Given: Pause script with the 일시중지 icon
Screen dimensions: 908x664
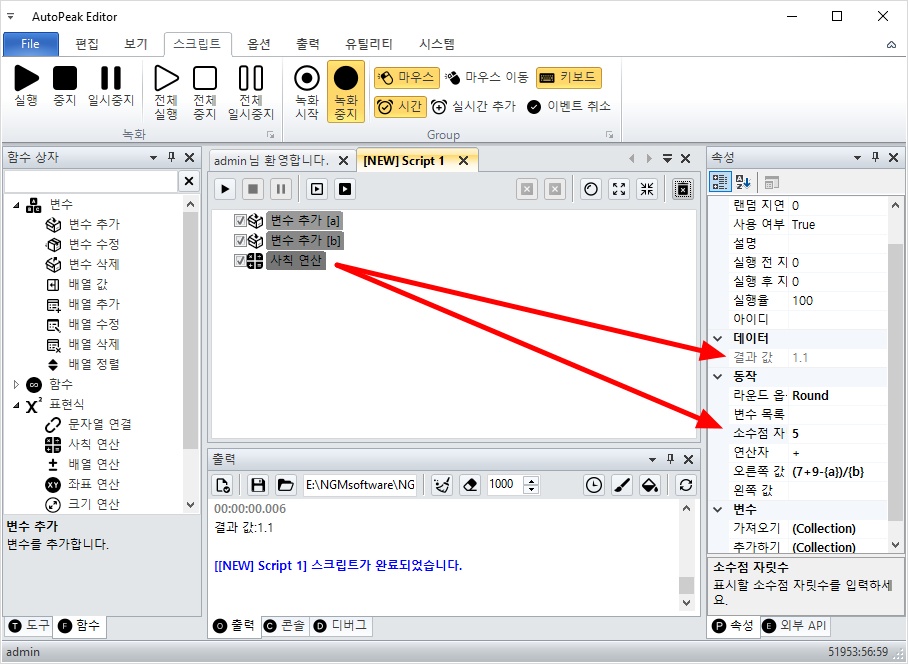Looking at the screenshot, I should (x=111, y=86).
